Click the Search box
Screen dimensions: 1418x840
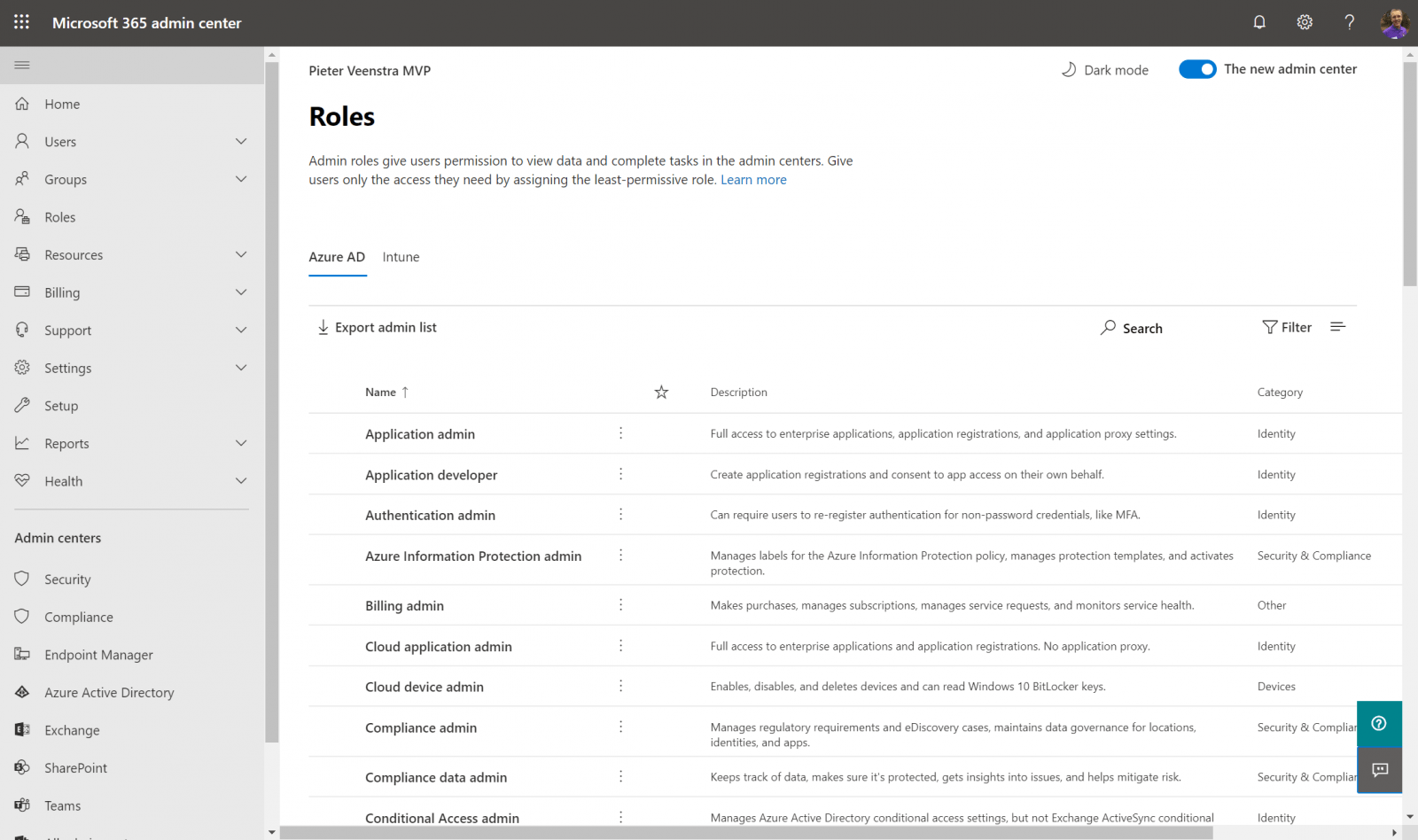[1131, 328]
